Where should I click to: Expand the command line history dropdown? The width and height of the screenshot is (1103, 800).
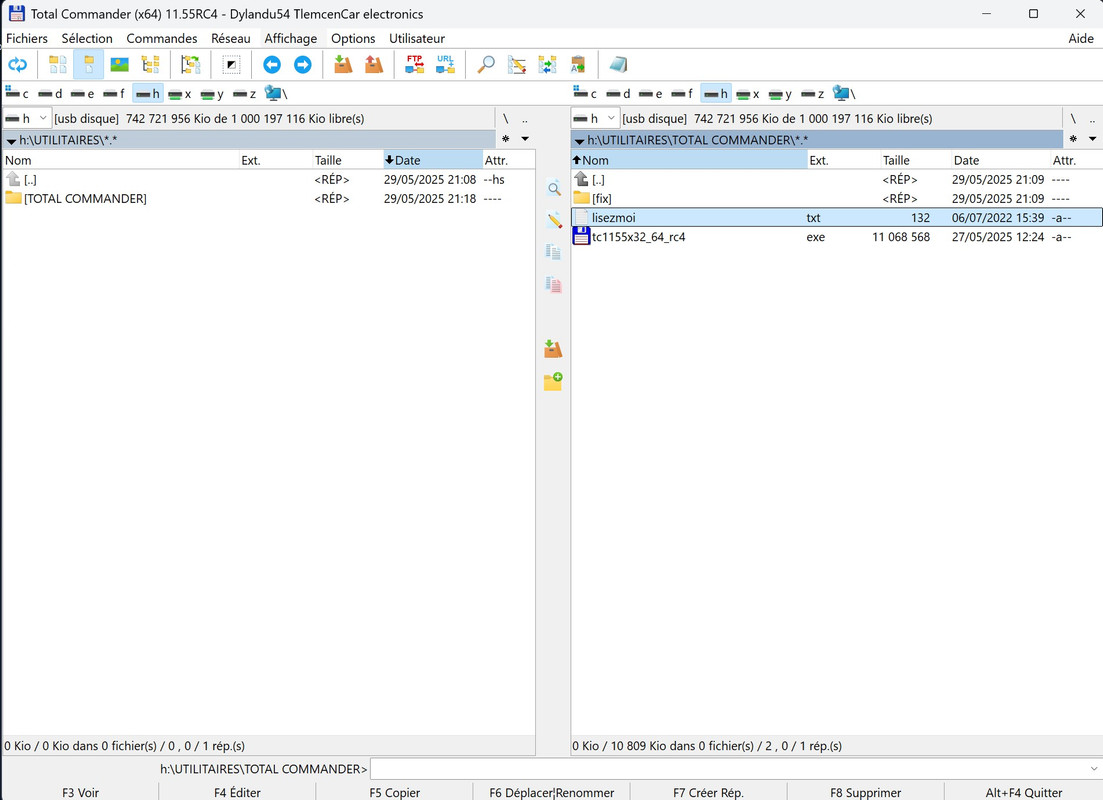pos(1093,769)
